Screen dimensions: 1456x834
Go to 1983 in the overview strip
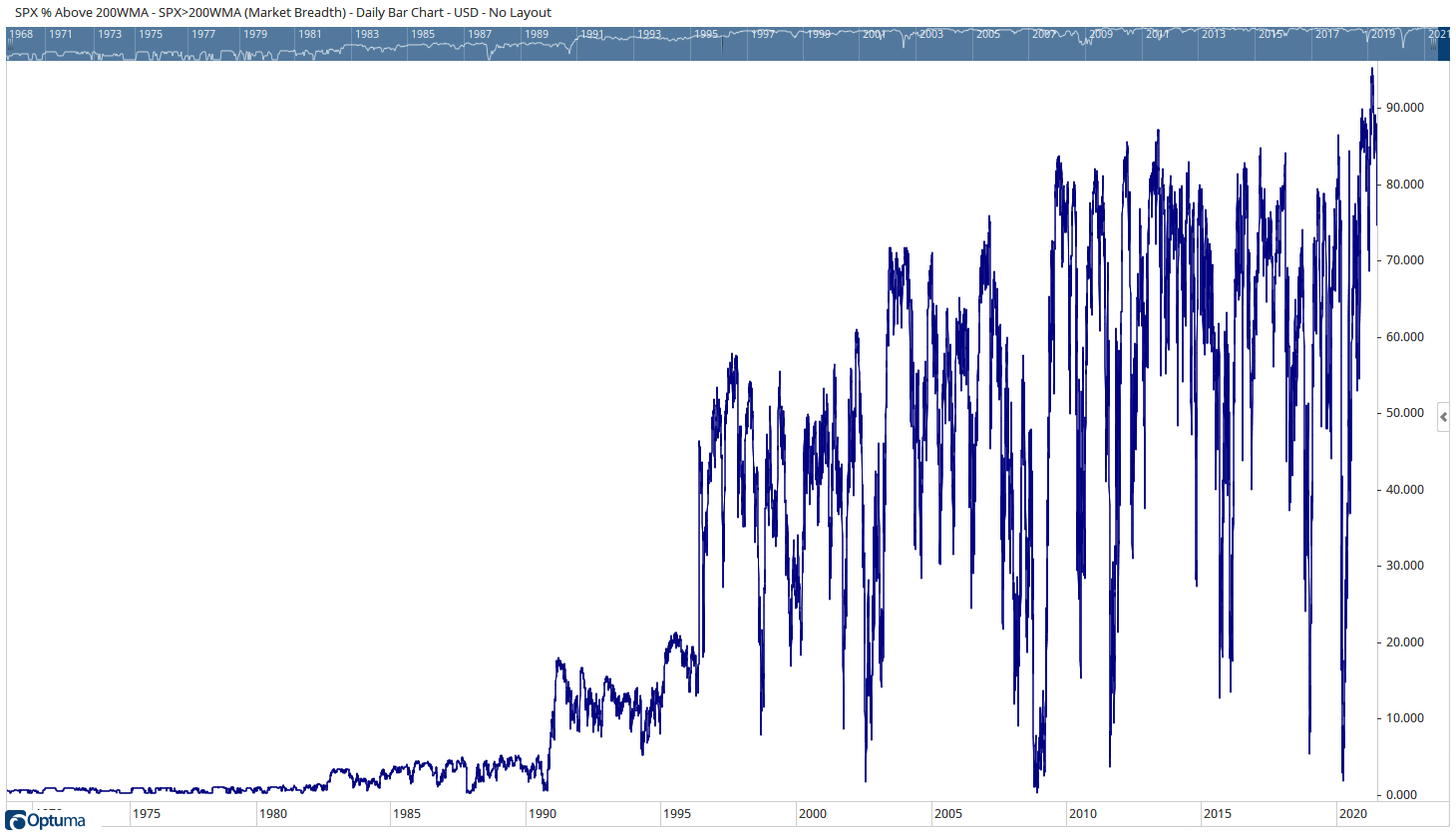pyautogui.click(x=367, y=34)
